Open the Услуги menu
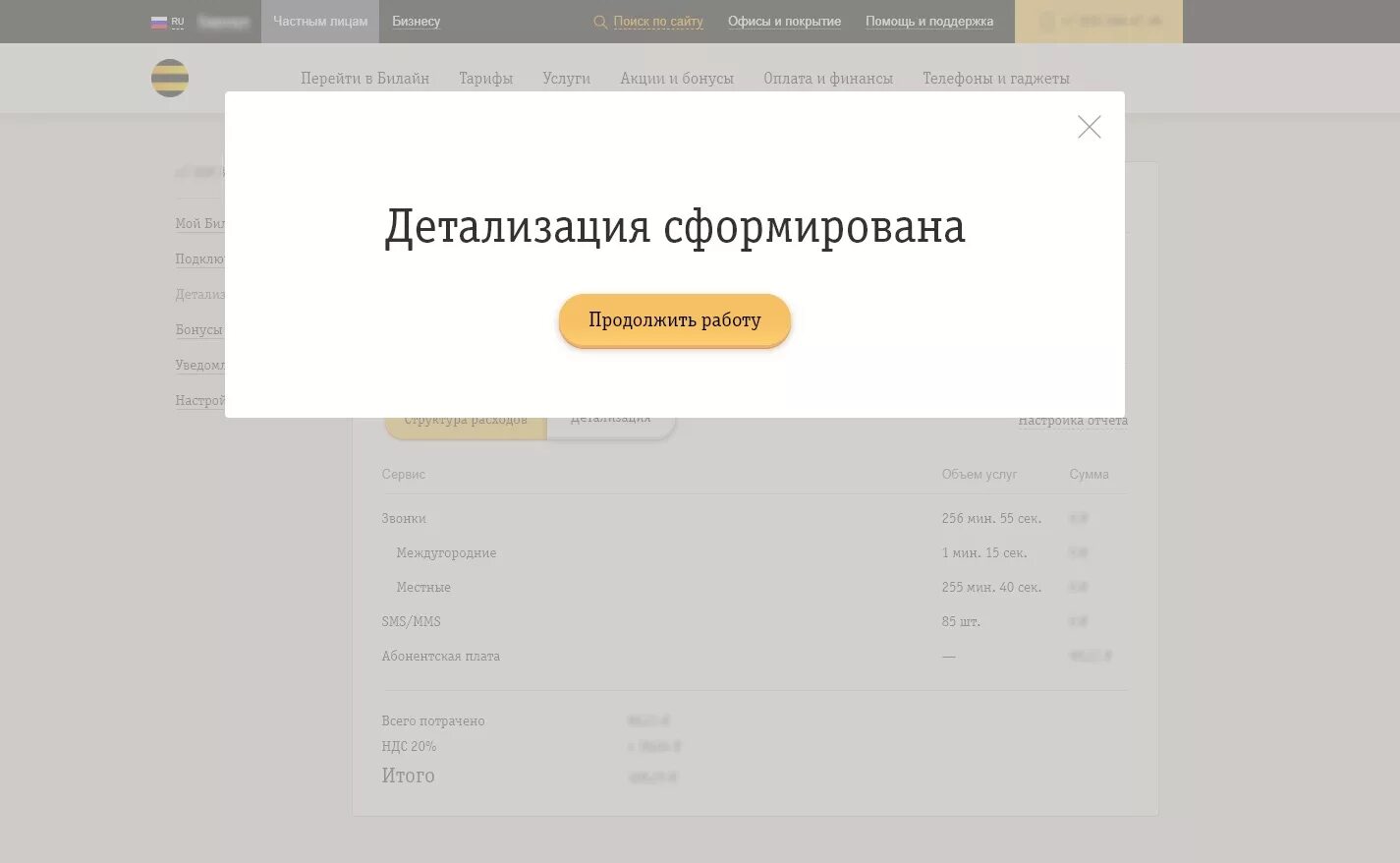This screenshot has height=863, width=1400. (566, 78)
